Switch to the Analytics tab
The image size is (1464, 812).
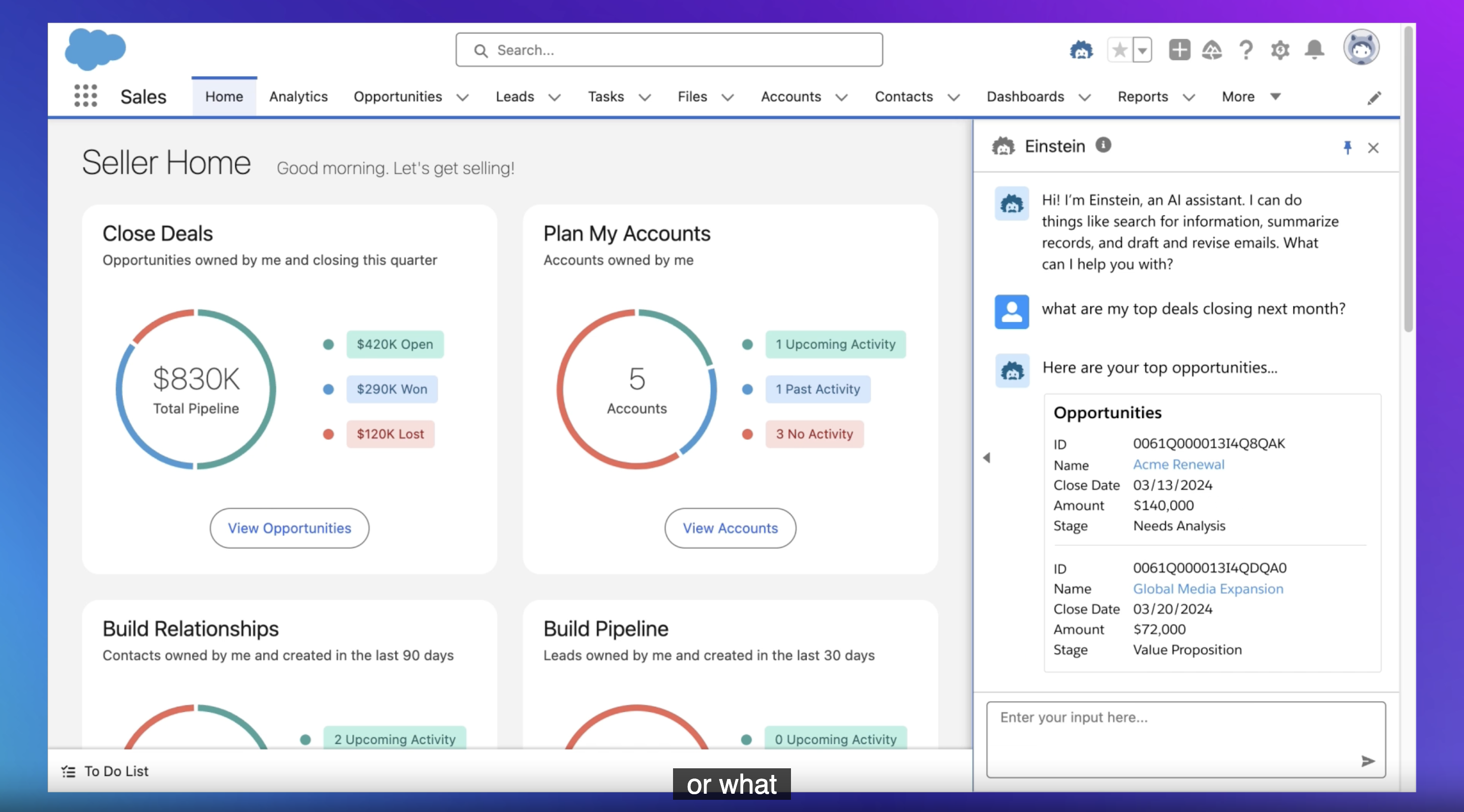click(298, 97)
